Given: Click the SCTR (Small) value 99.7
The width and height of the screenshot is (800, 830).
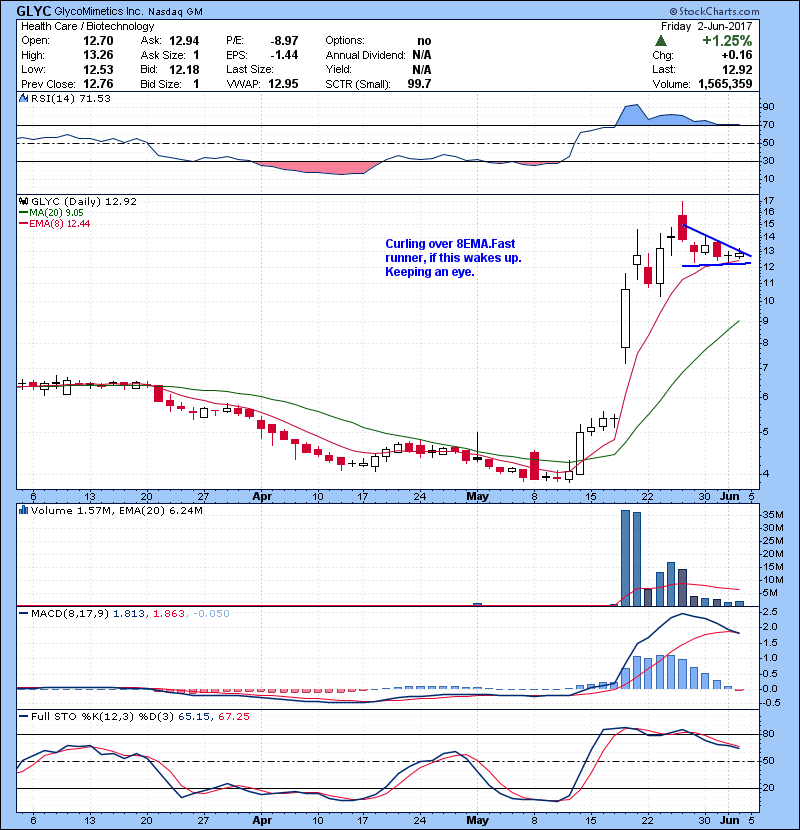Looking at the screenshot, I should coord(419,84).
